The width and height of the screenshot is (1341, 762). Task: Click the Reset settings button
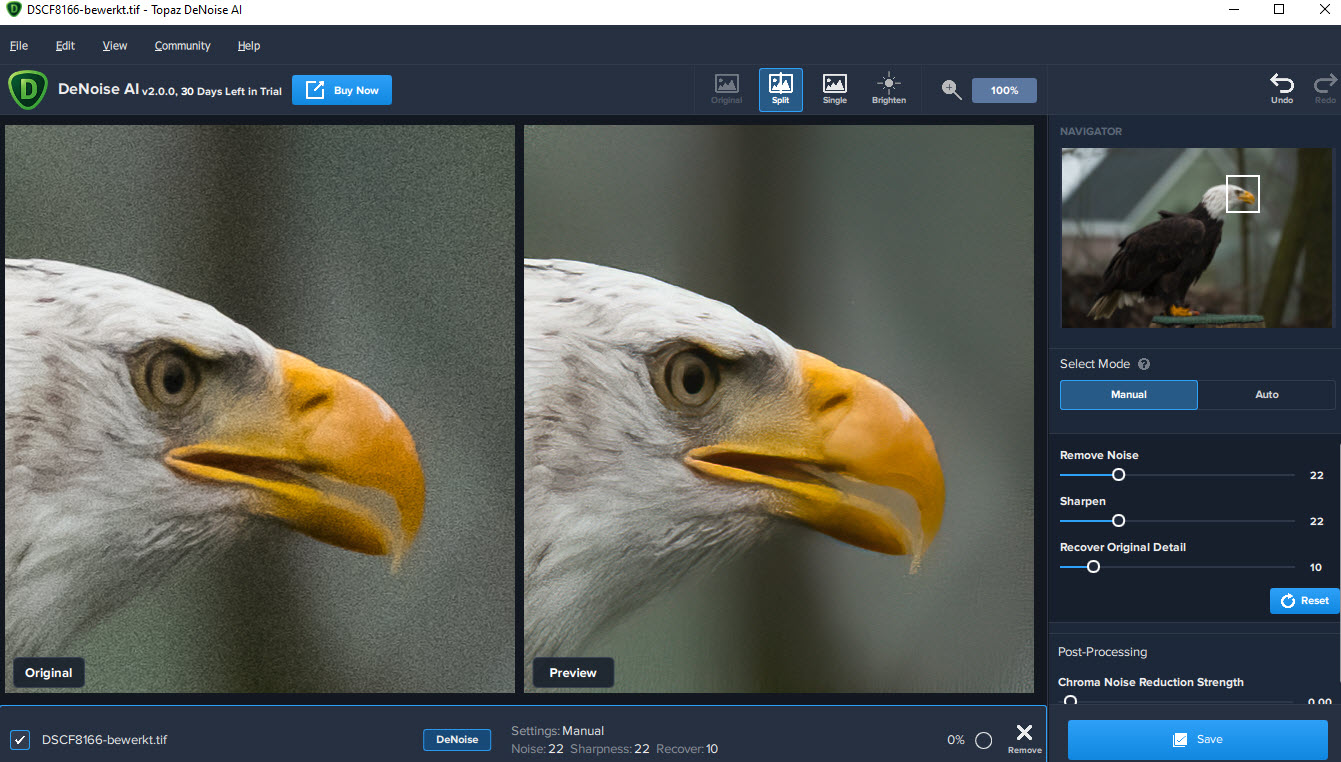tap(1304, 600)
